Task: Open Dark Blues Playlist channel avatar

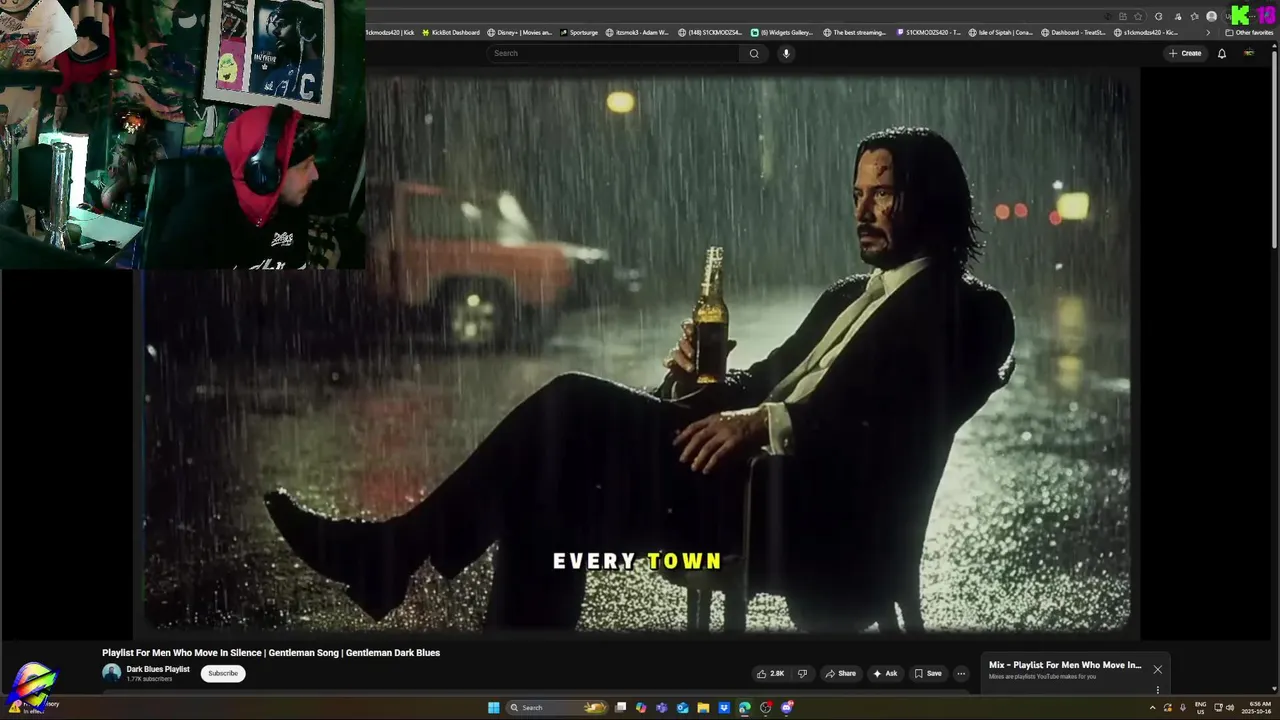Action: pyautogui.click(x=111, y=673)
